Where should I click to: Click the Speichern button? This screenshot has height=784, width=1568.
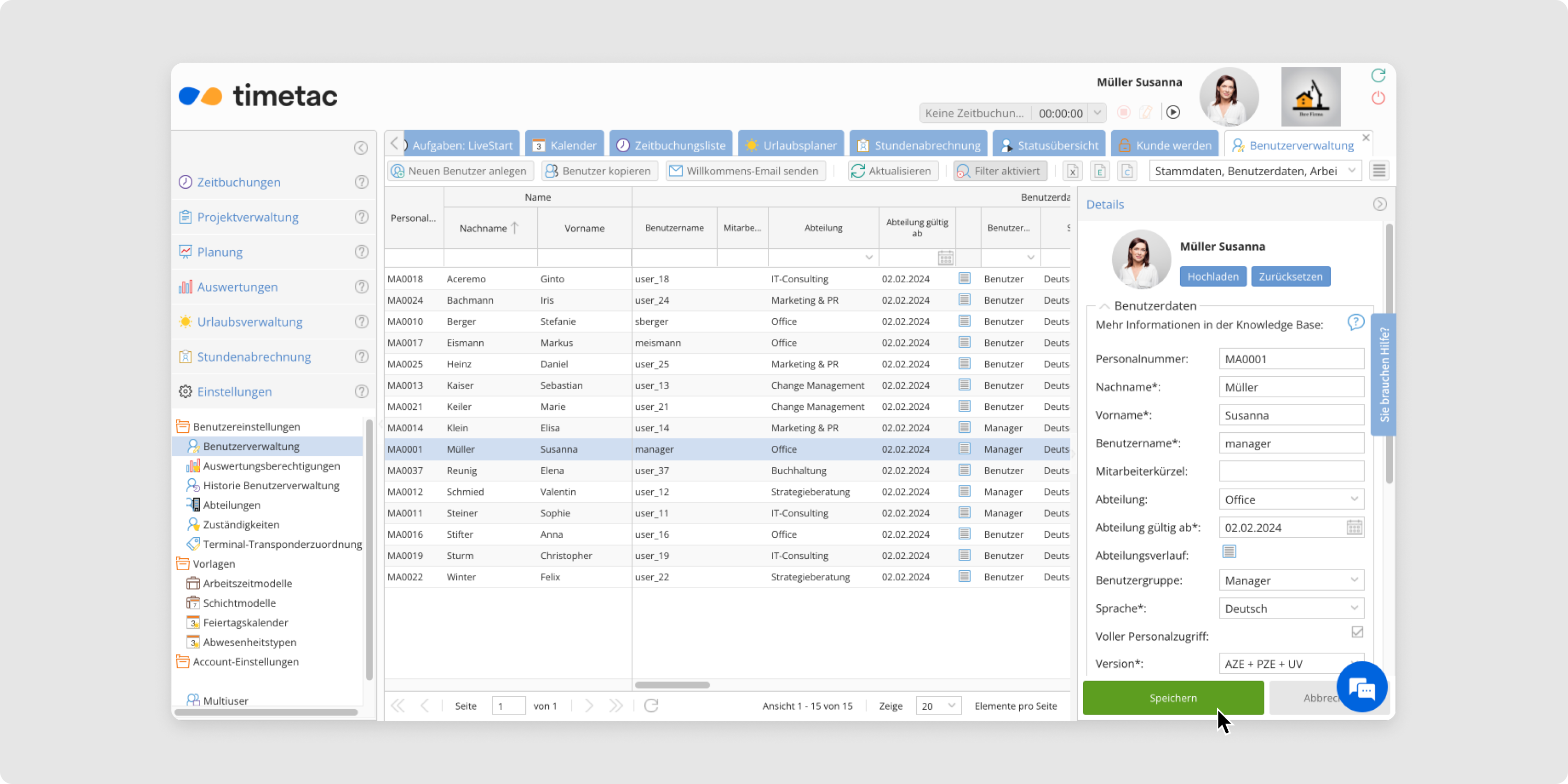tap(1172, 698)
